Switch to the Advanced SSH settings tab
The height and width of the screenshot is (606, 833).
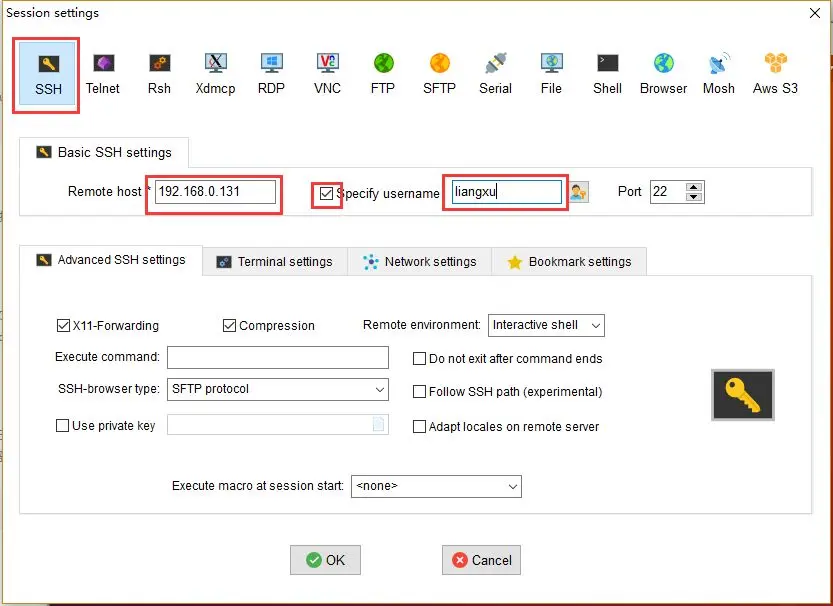pos(111,260)
